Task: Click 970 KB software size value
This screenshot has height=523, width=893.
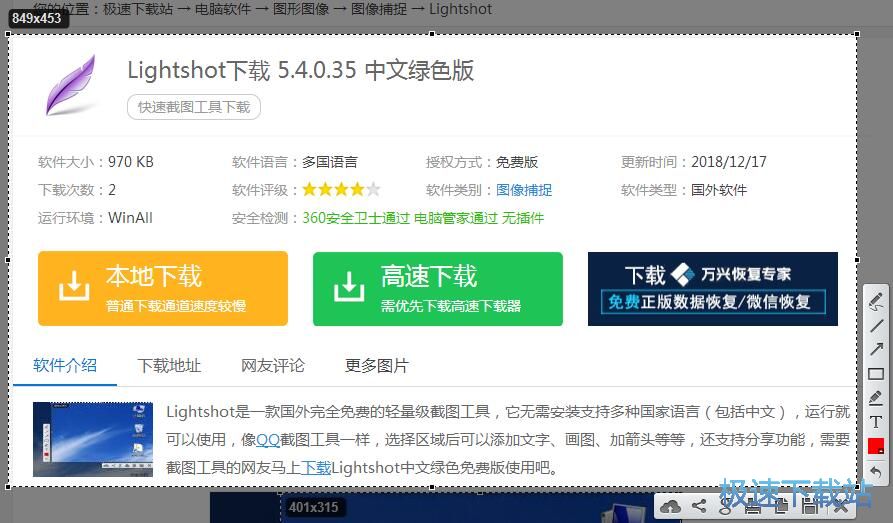Action: tap(131, 162)
